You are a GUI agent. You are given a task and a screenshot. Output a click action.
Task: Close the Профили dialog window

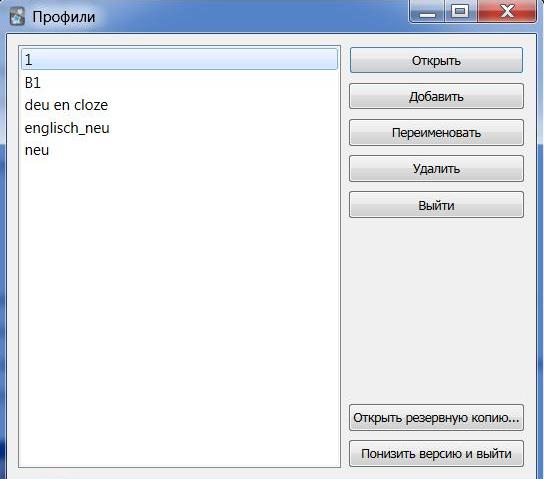(507, 11)
